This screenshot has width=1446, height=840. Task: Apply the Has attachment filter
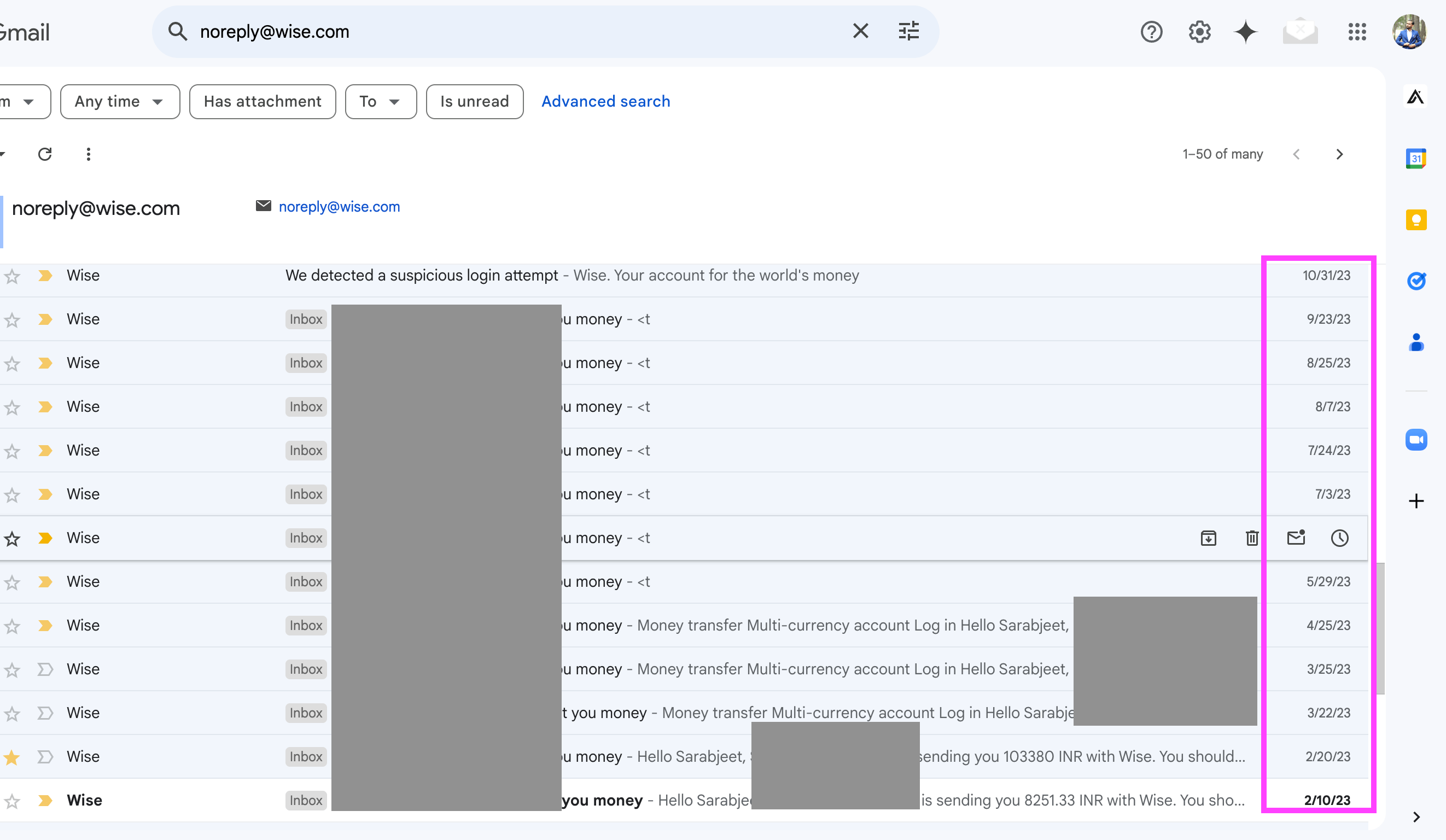[262, 102]
